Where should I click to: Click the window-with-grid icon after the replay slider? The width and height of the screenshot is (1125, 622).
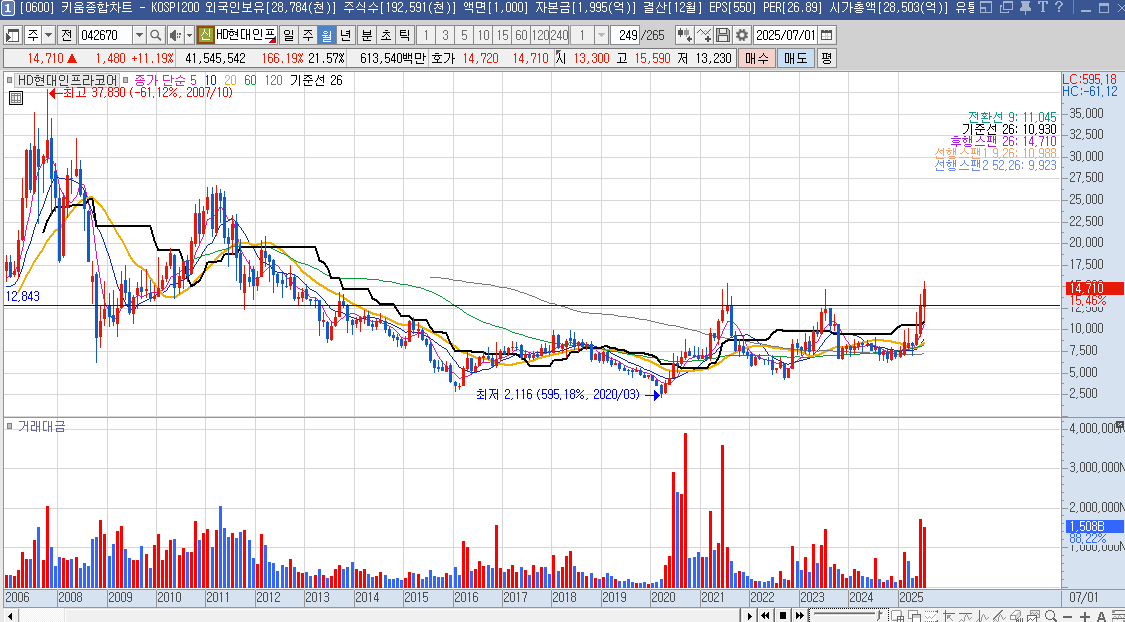[897, 616]
